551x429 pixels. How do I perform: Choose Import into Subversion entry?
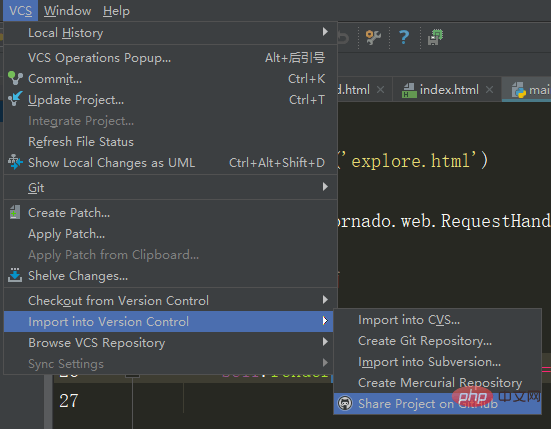429,362
